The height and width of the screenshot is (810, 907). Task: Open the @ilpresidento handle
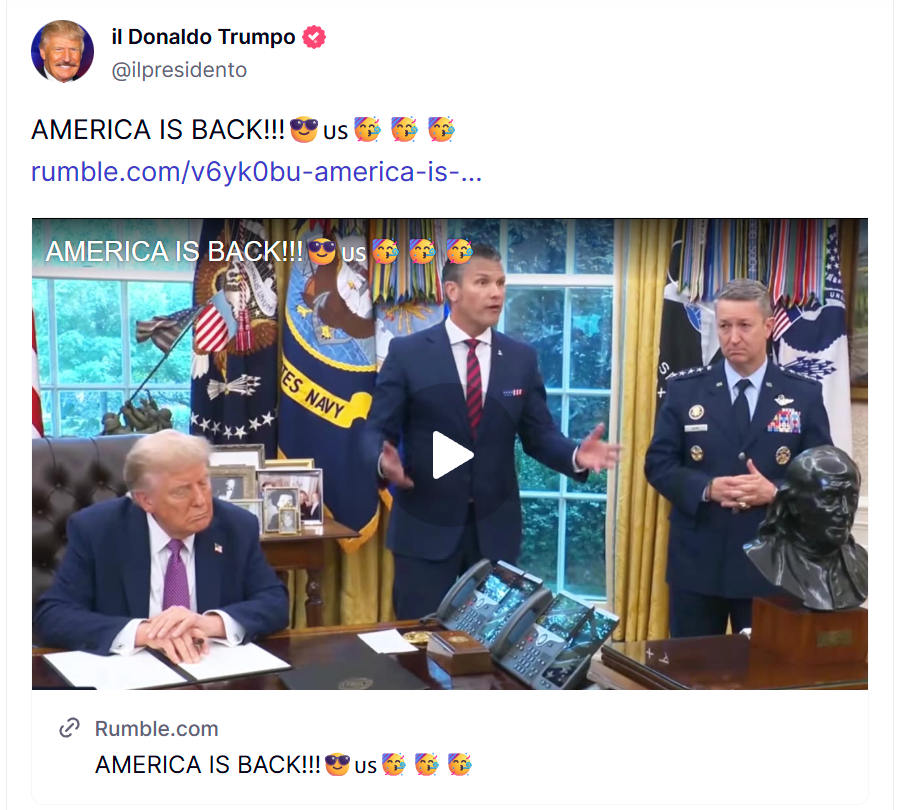179,70
